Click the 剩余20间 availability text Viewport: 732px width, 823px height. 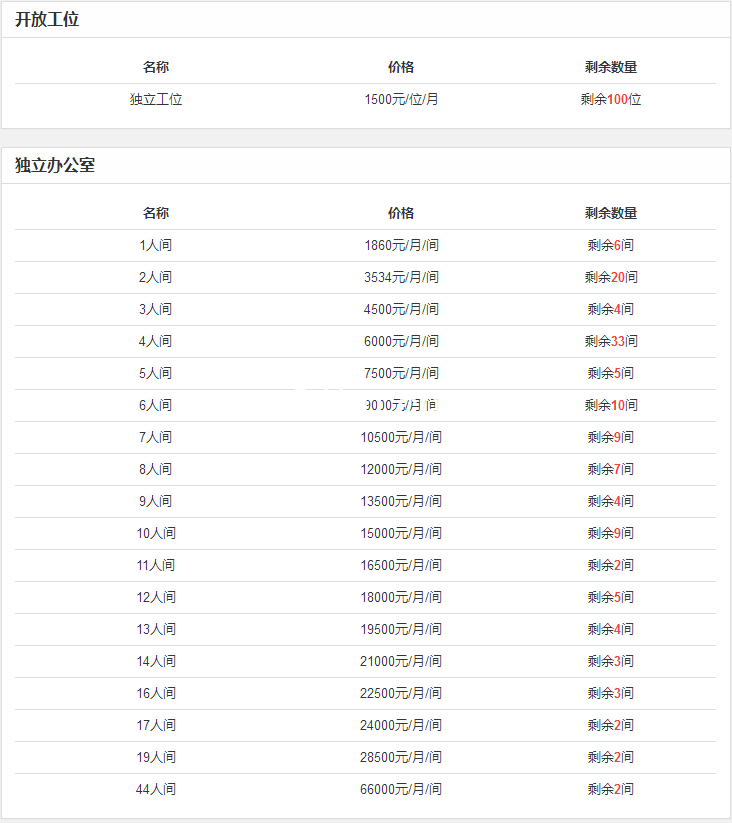coord(610,277)
